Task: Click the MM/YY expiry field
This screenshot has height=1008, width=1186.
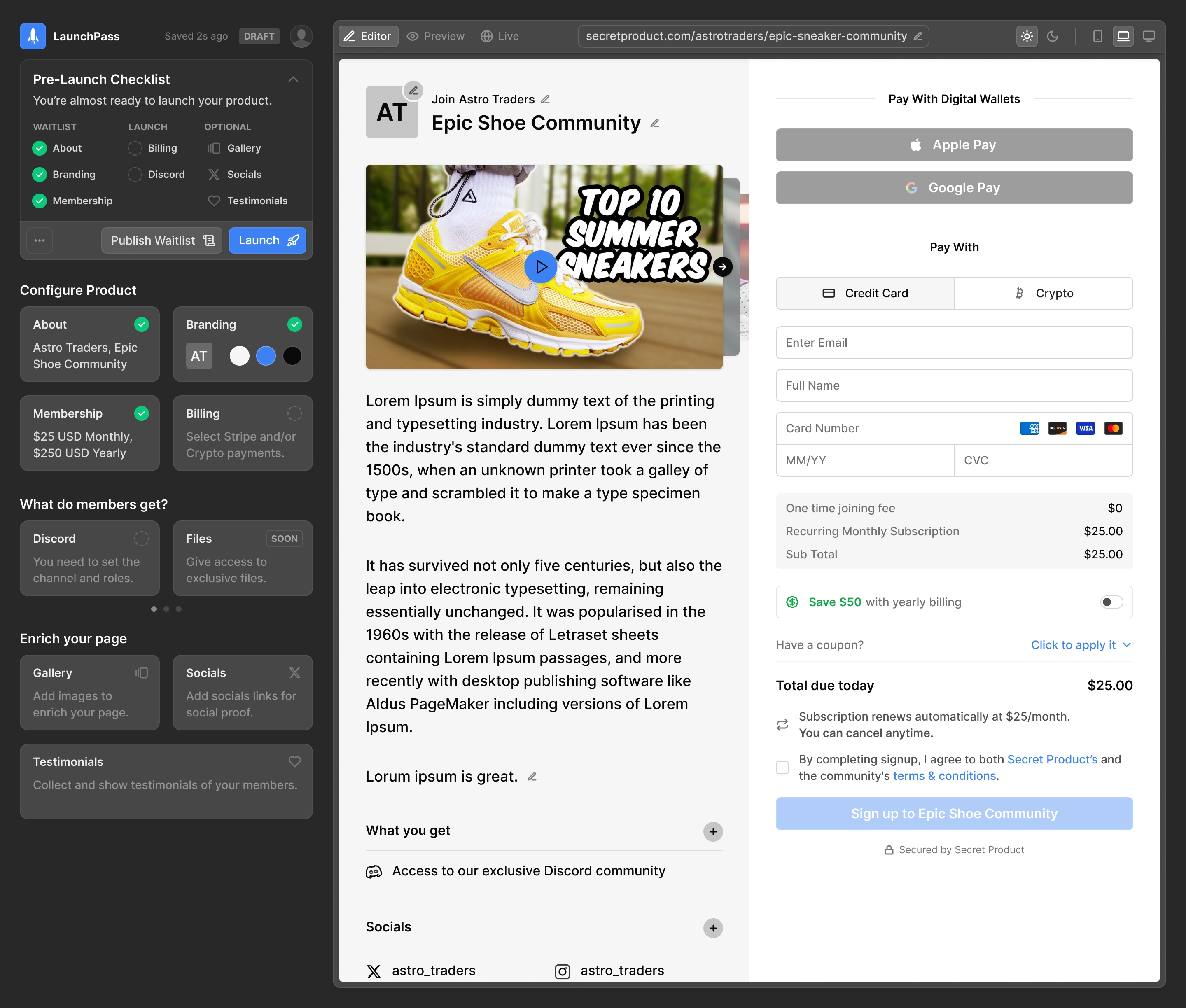Action: pyautogui.click(x=865, y=461)
